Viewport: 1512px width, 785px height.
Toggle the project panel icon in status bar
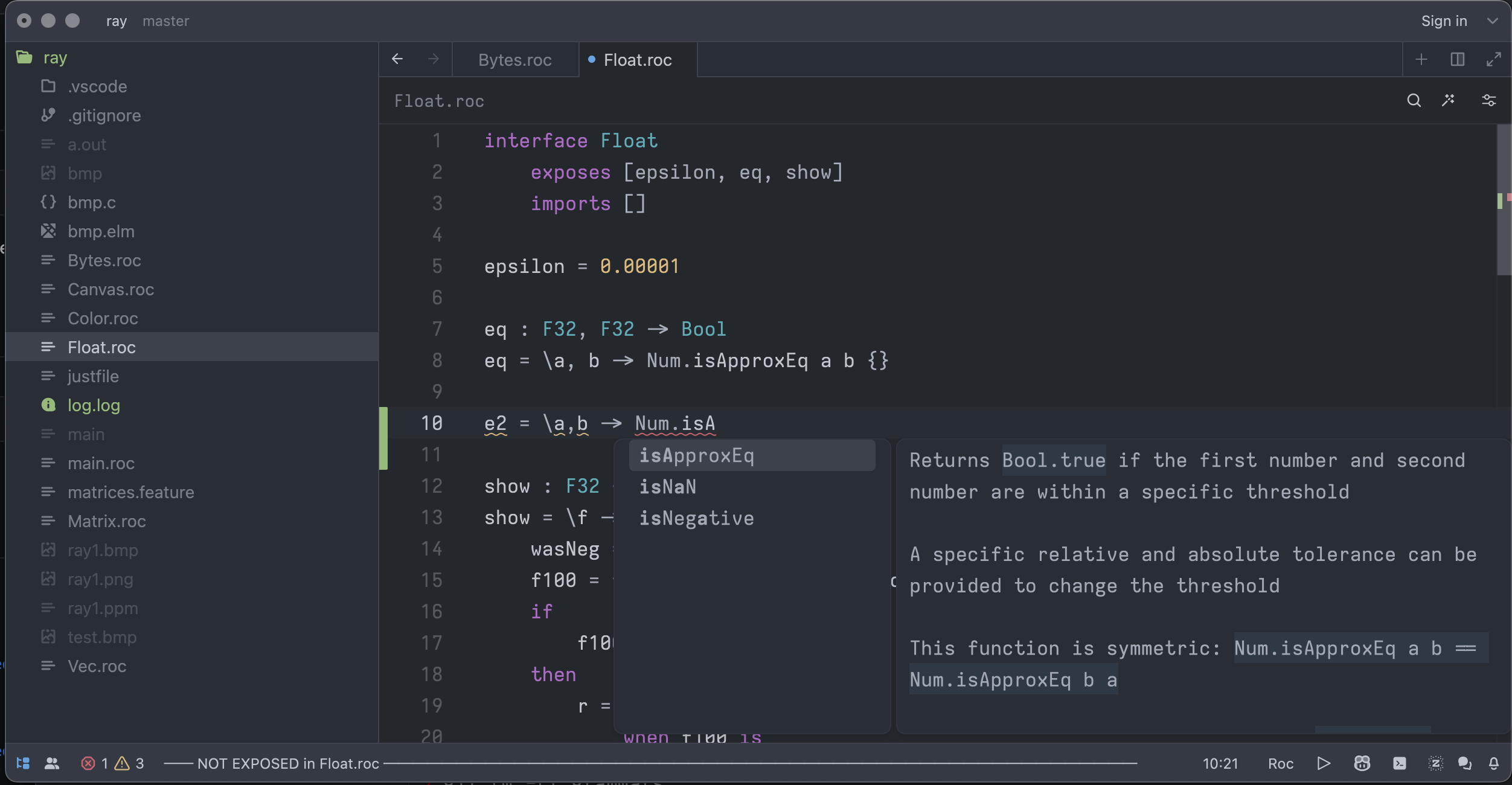click(23, 763)
